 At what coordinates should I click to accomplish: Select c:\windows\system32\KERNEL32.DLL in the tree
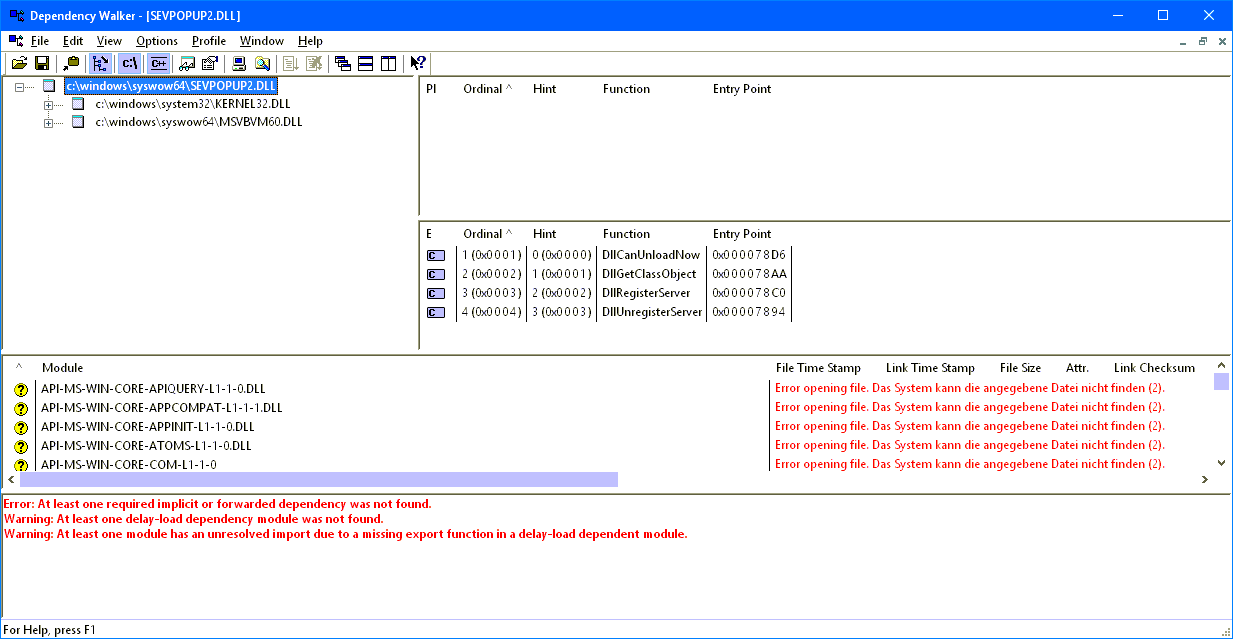193,104
